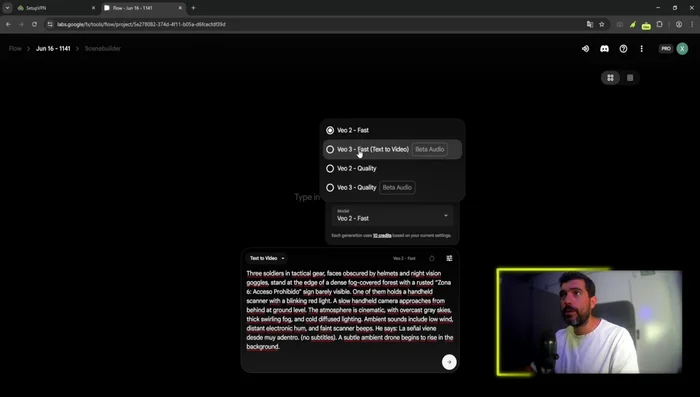700x397 pixels.
Task: Open the generation settings sliders icon
Action: click(x=449, y=258)
